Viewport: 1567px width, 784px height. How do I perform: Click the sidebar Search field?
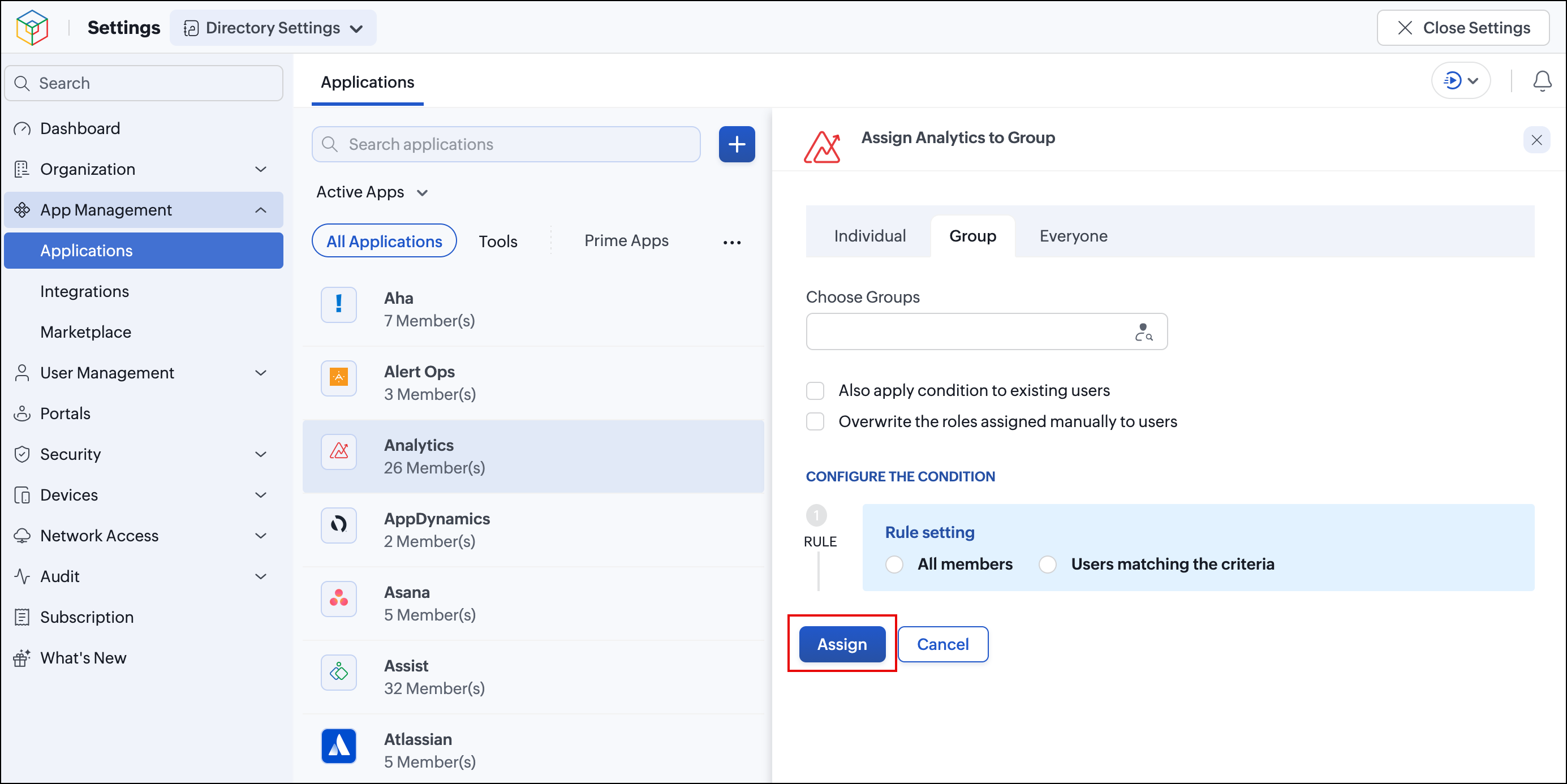click(x=144, y=83)
